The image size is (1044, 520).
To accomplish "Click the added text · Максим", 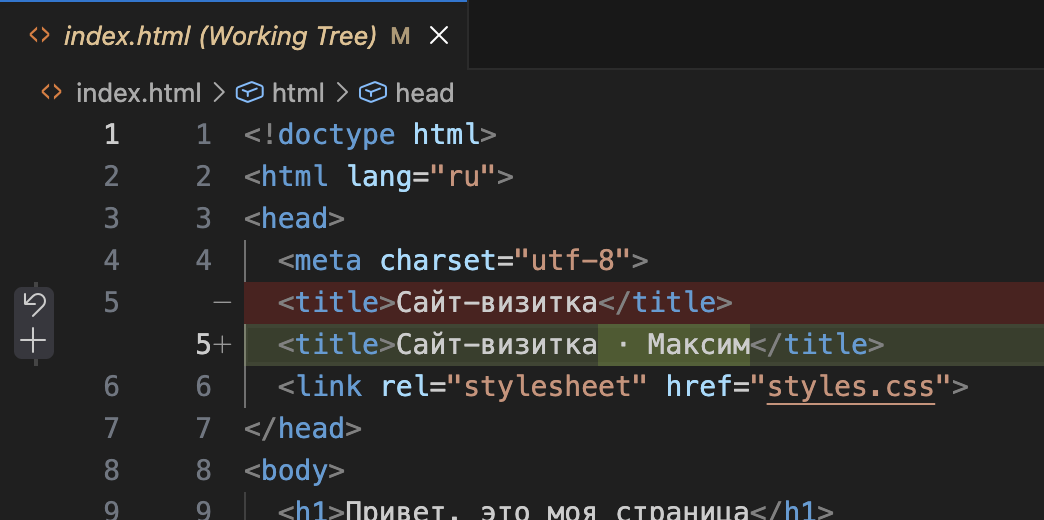I will pyautogui.click(x=674, y=345).
